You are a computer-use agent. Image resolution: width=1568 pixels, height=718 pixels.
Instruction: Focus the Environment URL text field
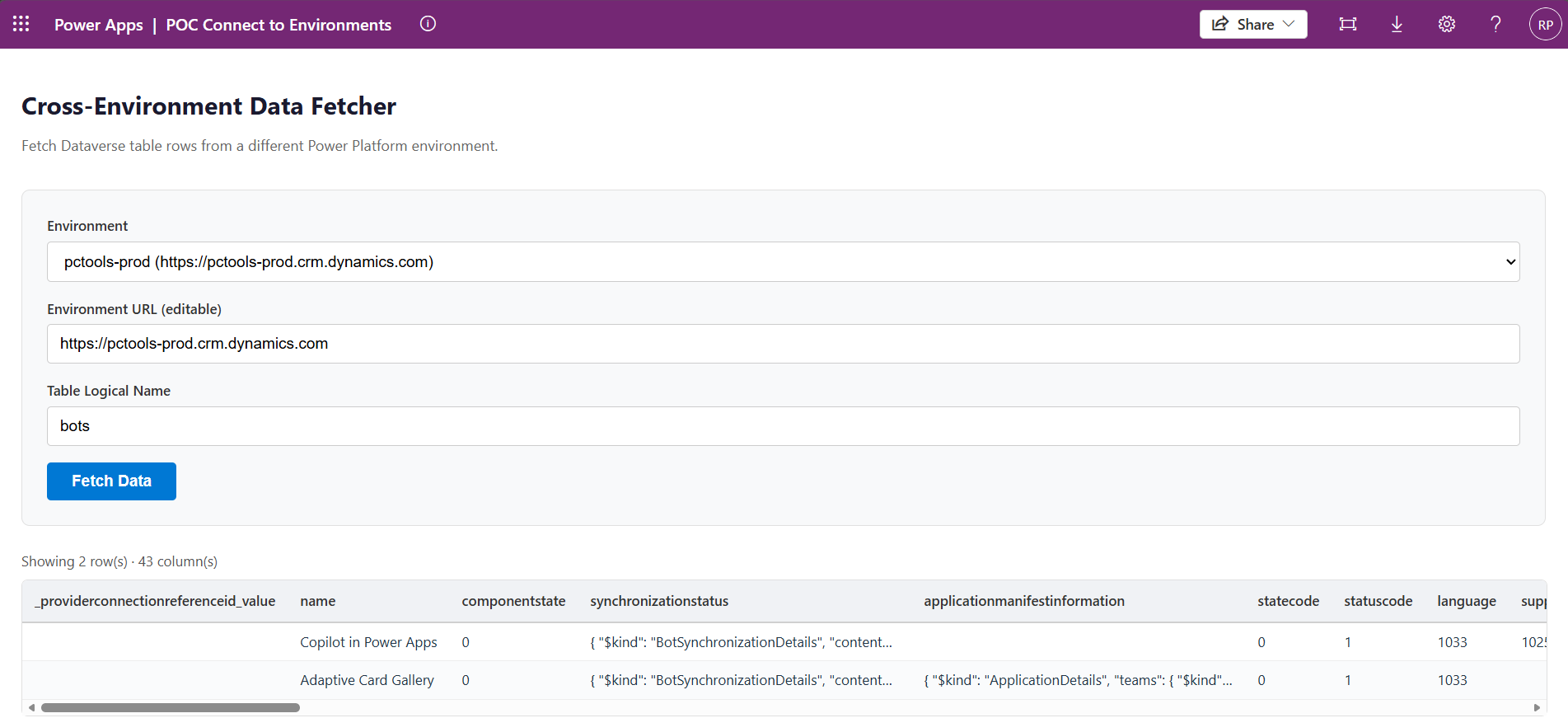783,344
